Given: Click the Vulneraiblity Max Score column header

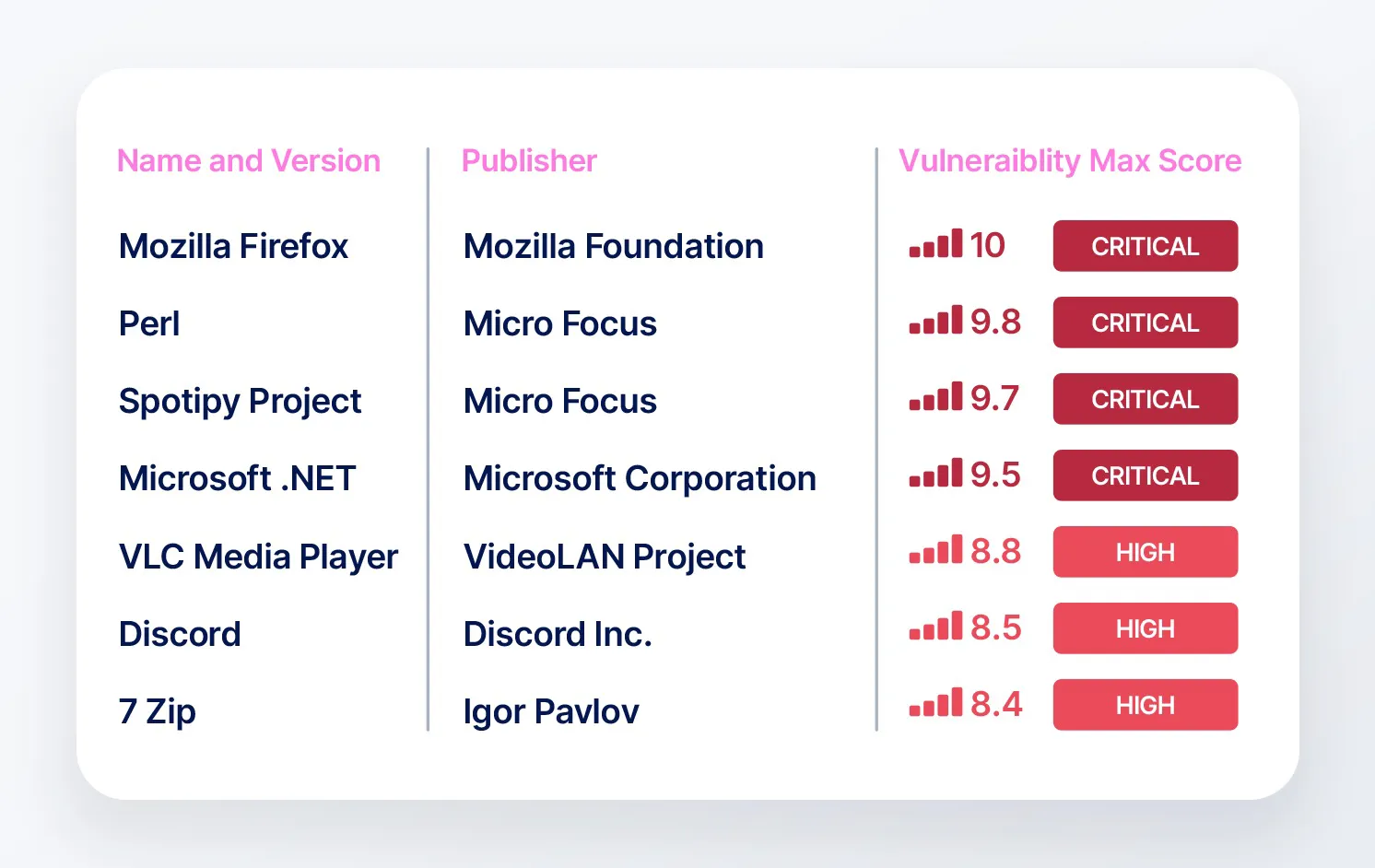Looking at the screenshot, I should 1070,161.
